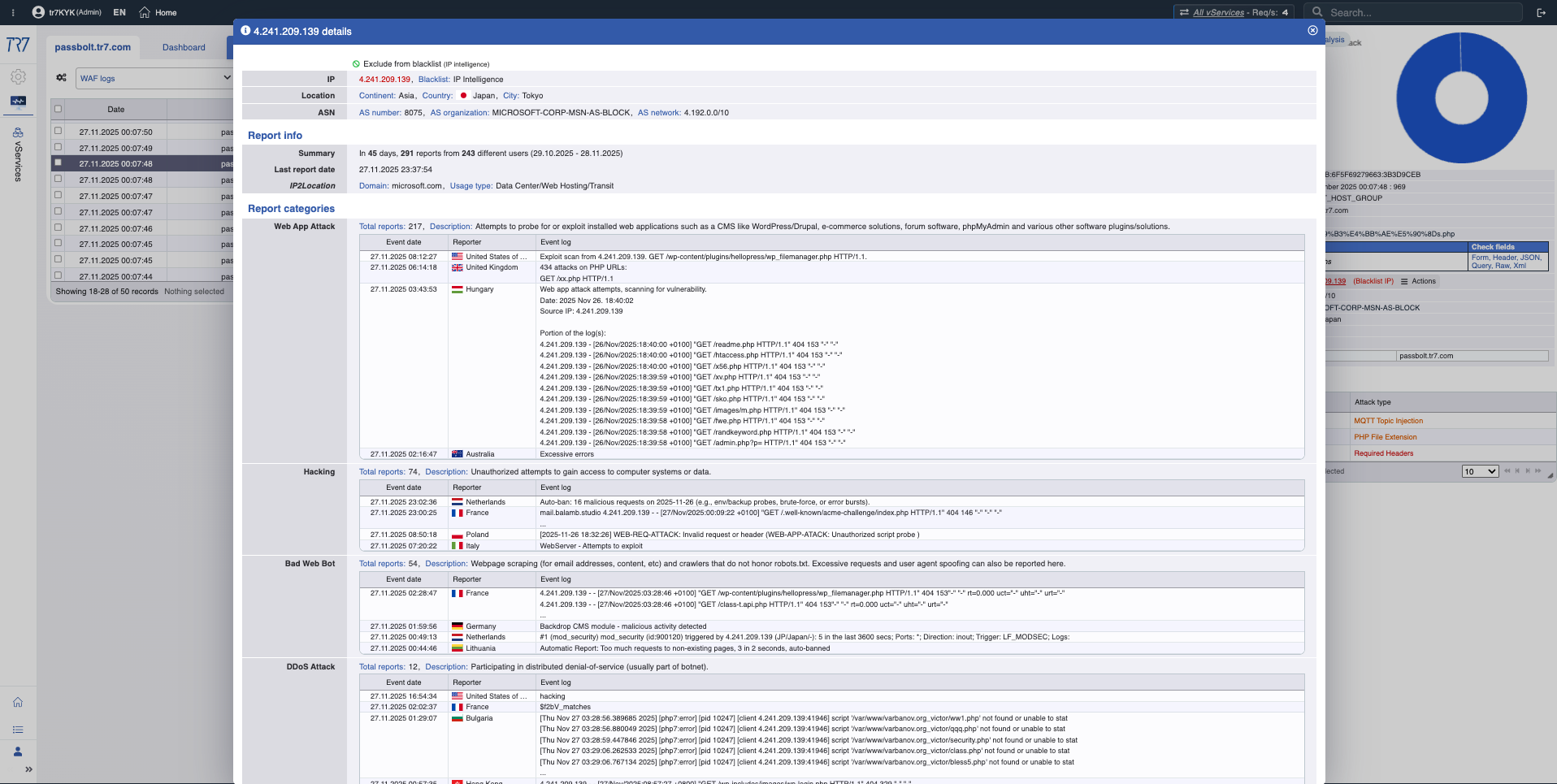Open the vServices cubes icon in sidebar
The width and height of the screenshot is (1557, 784).
coord(18,132)
